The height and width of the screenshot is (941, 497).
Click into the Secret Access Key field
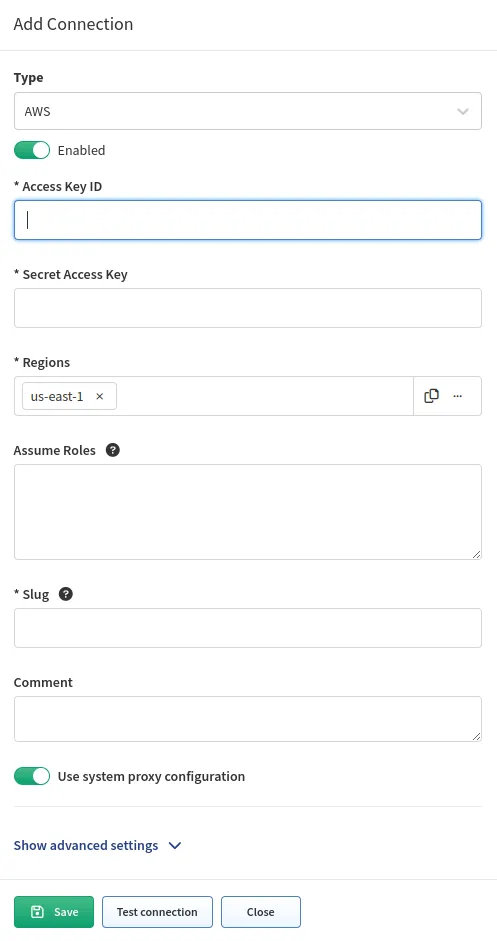248,308
